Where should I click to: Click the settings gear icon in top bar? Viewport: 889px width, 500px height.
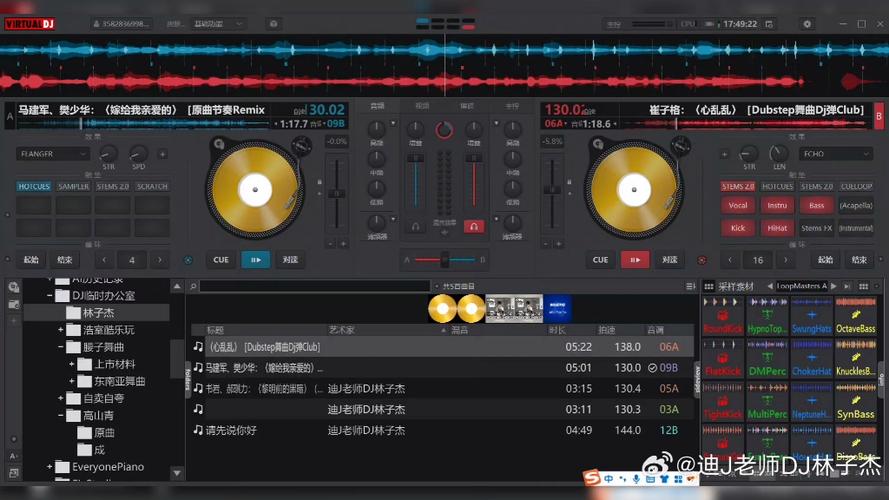pos(807,24)
